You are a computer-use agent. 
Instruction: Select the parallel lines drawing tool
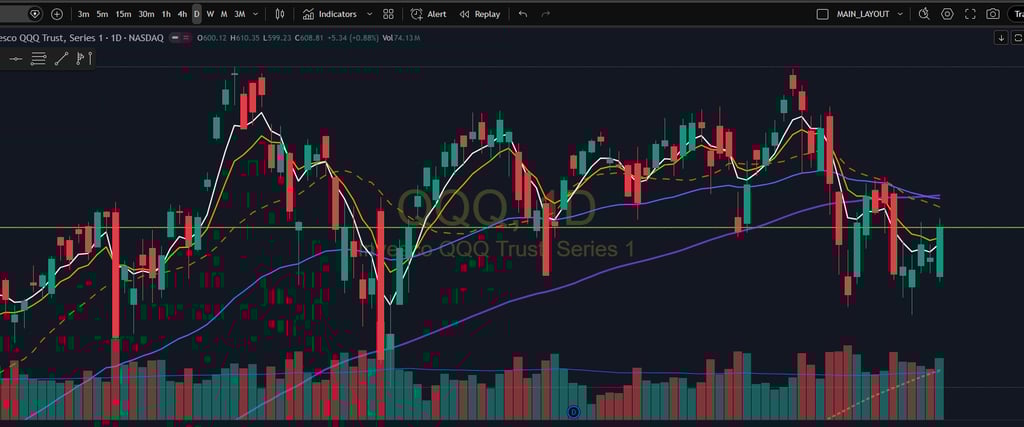point(39,59)
